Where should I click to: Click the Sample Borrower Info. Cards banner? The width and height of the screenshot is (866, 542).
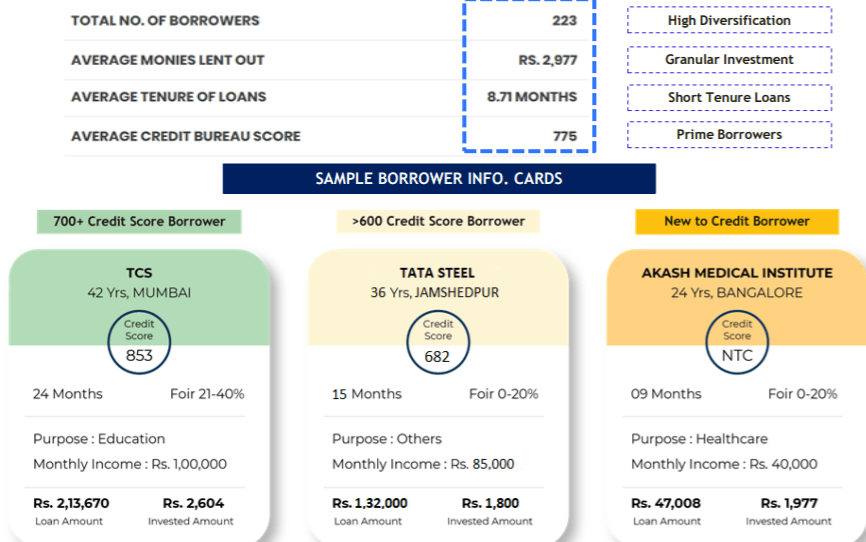[439, 178]
